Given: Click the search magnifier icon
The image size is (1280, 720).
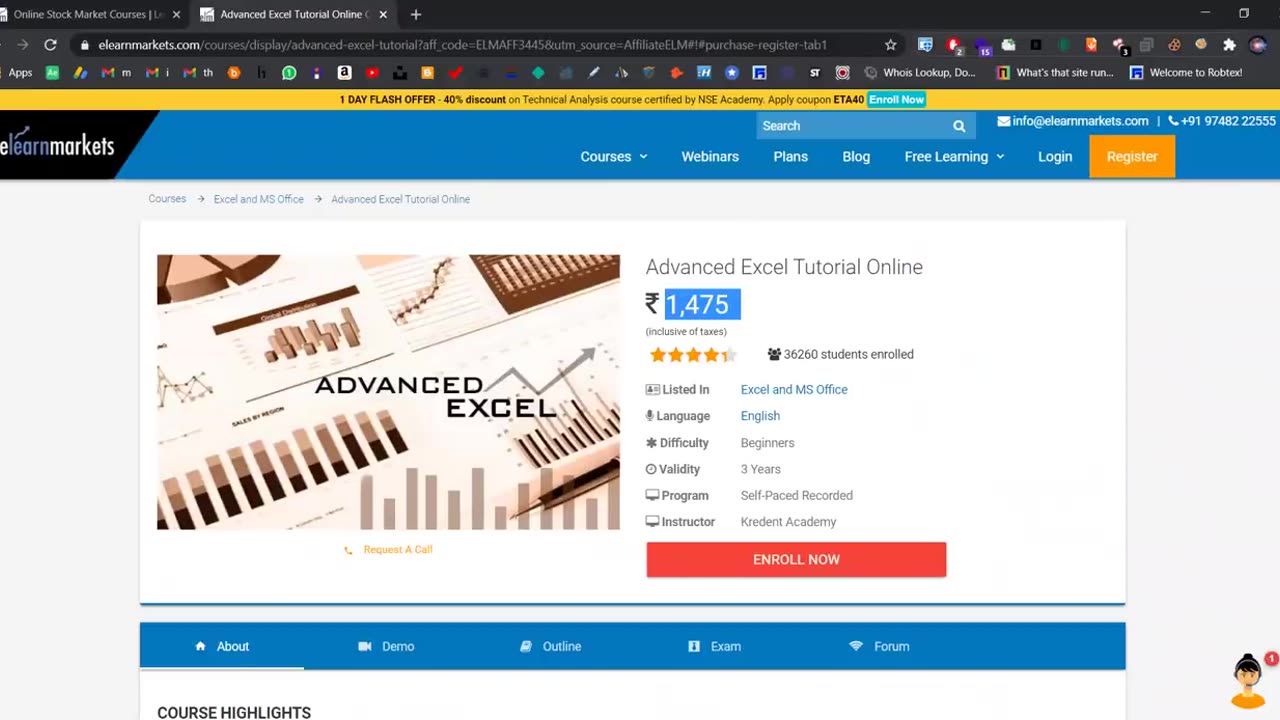Looking at the screenshot, I should 959,126.
